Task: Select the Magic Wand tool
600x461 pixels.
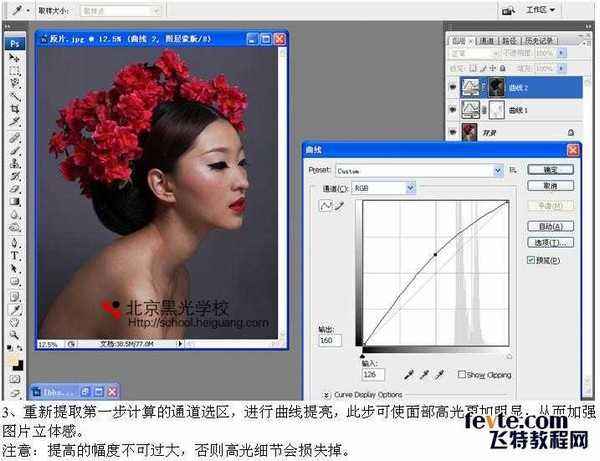Action: (15, 96)
